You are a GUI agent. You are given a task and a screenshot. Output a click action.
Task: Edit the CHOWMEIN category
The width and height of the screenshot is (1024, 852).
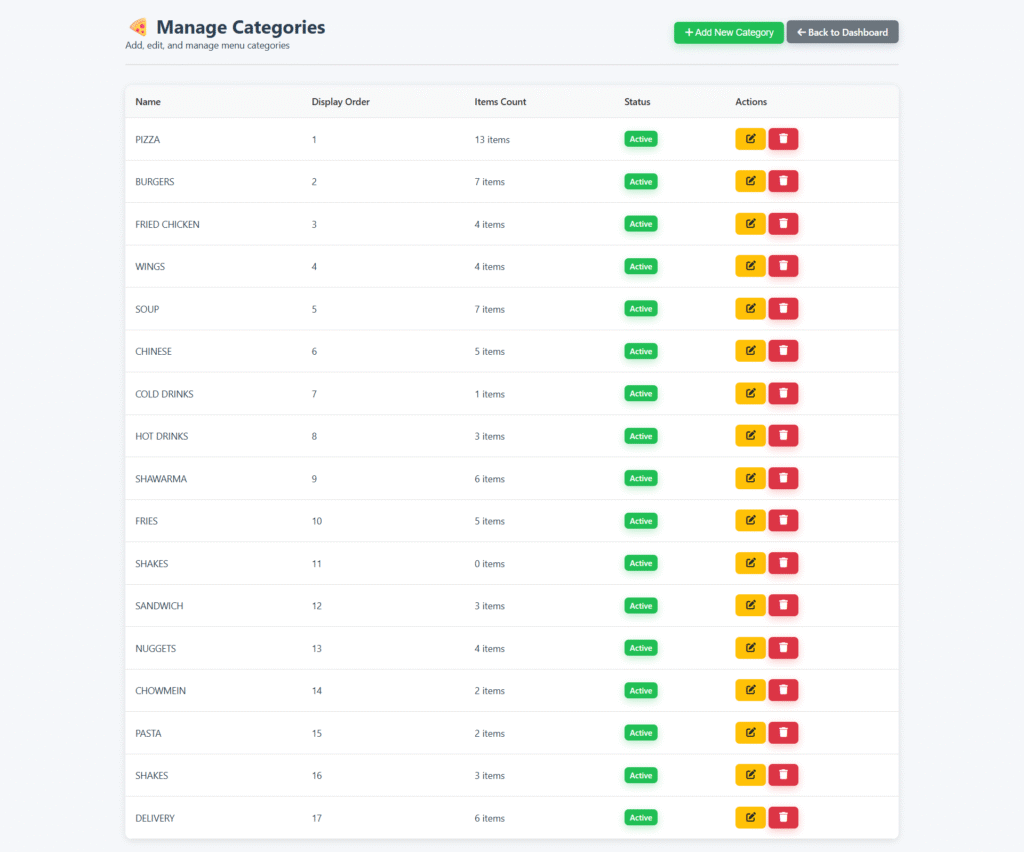[x=750, y=691]
